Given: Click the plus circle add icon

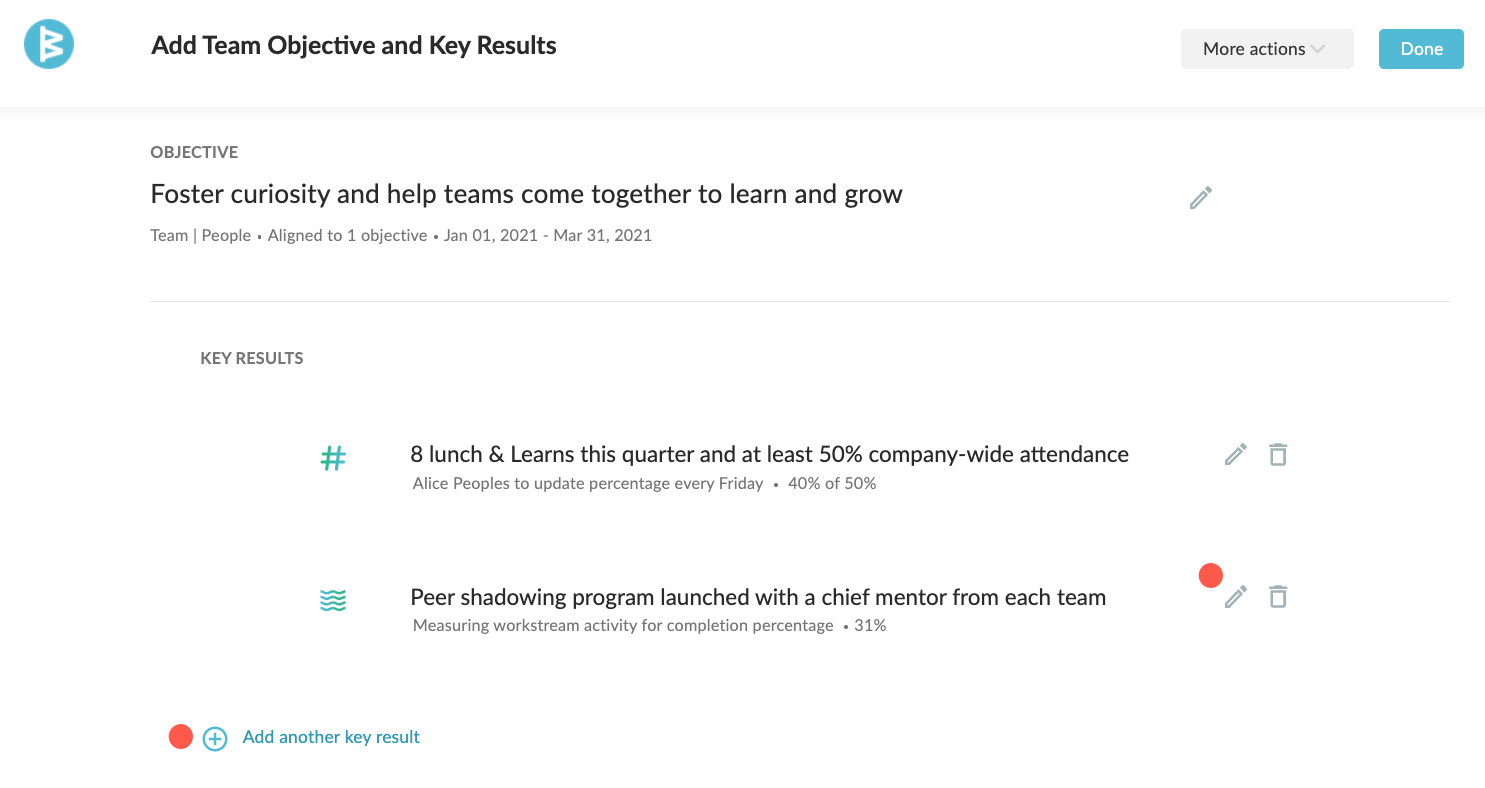Looking at the screenshot, I should 215,739.
